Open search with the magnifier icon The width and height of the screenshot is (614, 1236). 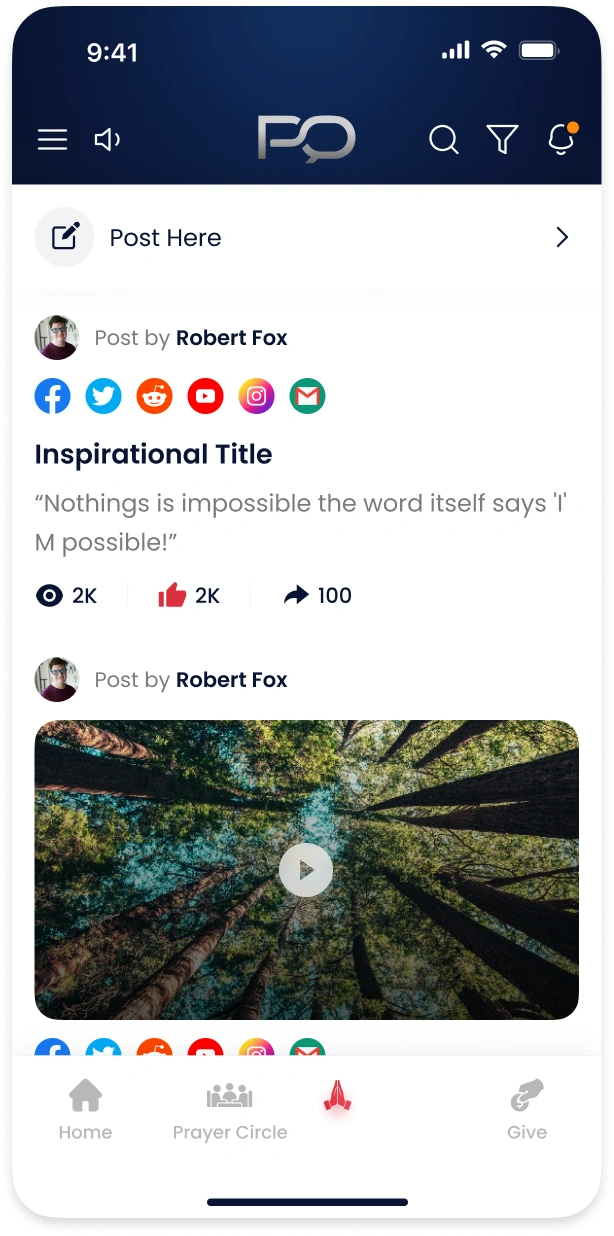(443, 140)
